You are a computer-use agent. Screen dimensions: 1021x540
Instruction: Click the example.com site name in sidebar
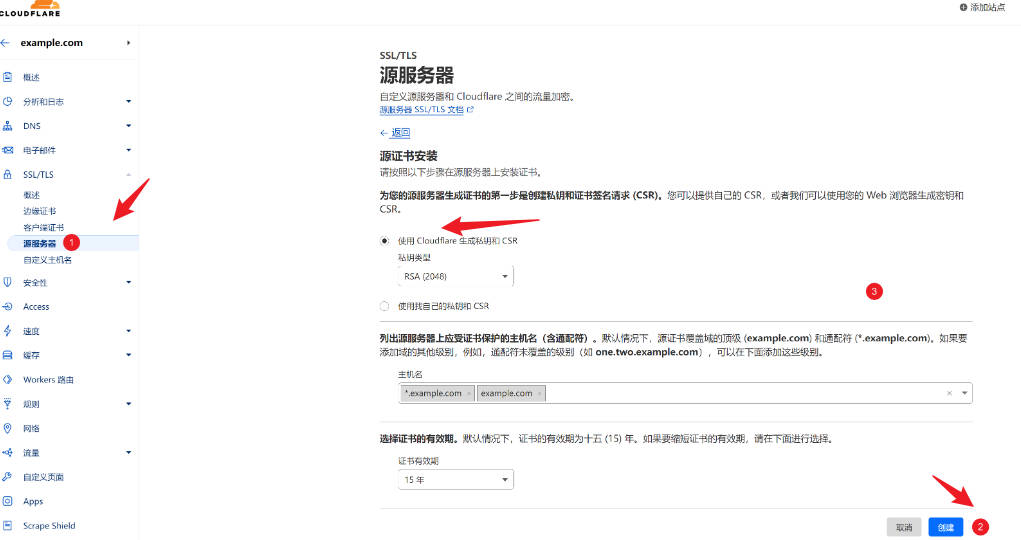pos(51,43)
